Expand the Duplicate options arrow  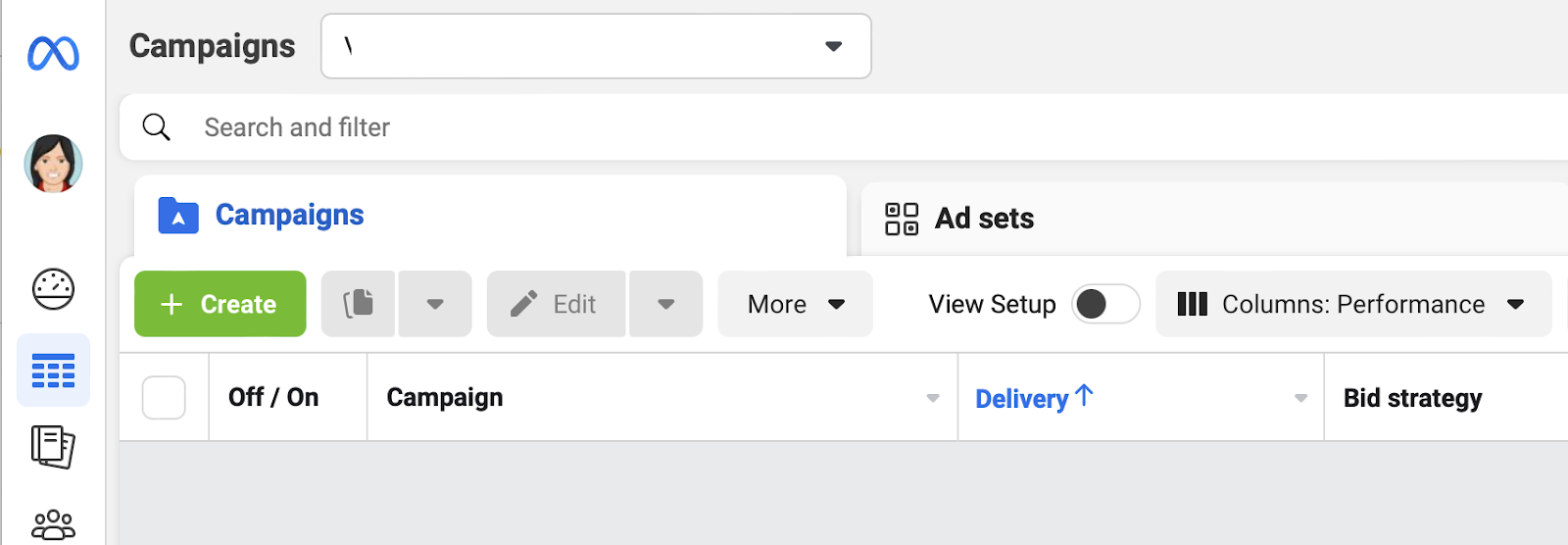(x=435, y=304)
